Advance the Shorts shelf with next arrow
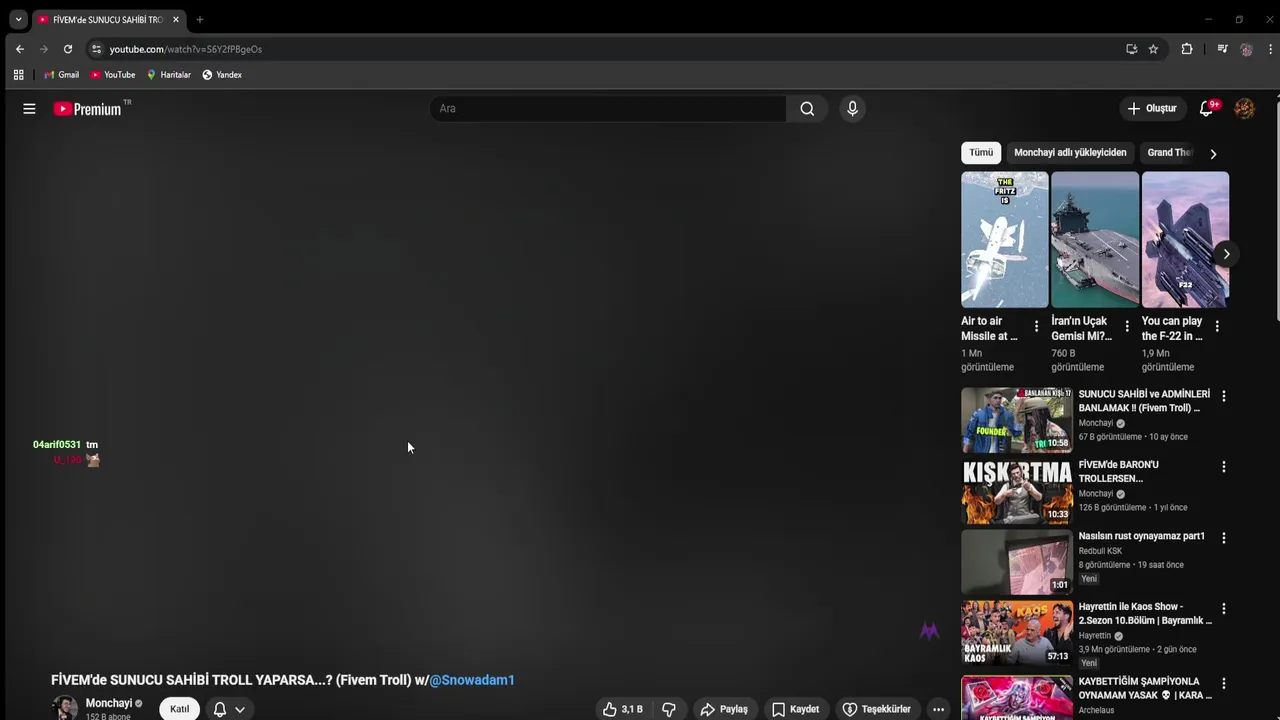 pyautogui.click(x=1226, y=254)
